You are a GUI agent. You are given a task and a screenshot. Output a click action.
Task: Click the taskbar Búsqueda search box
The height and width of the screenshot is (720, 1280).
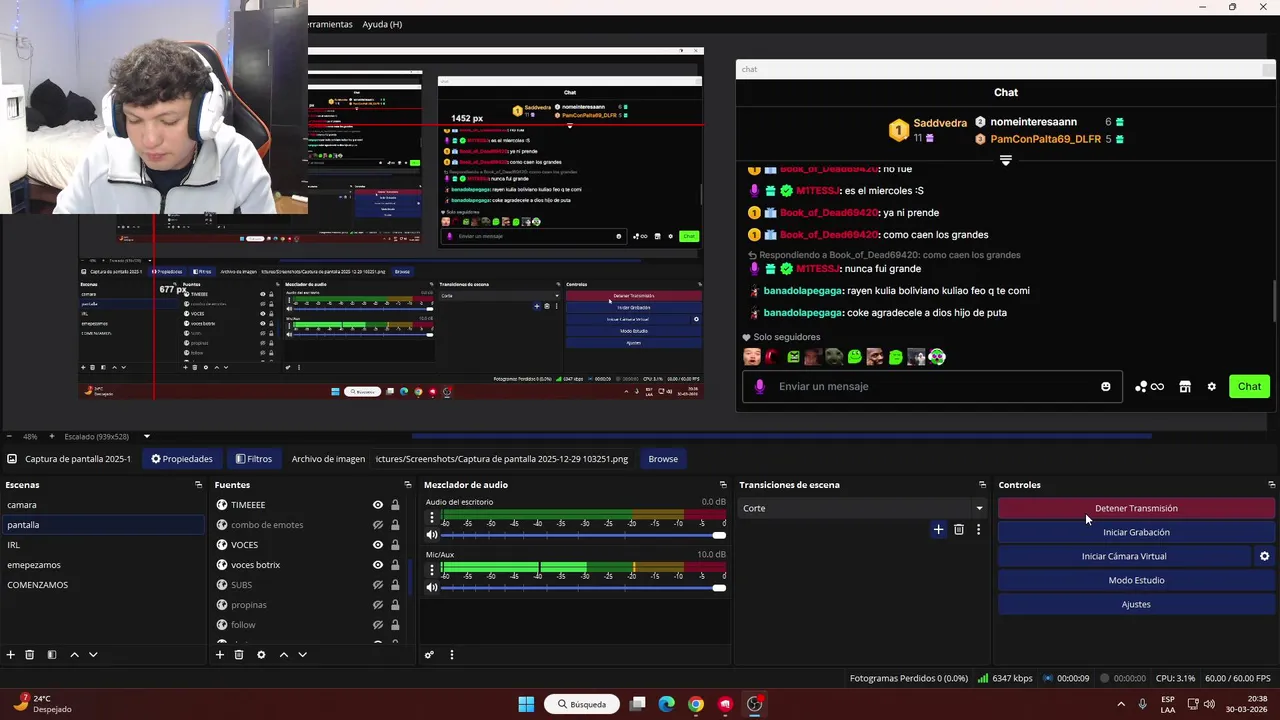581,704
